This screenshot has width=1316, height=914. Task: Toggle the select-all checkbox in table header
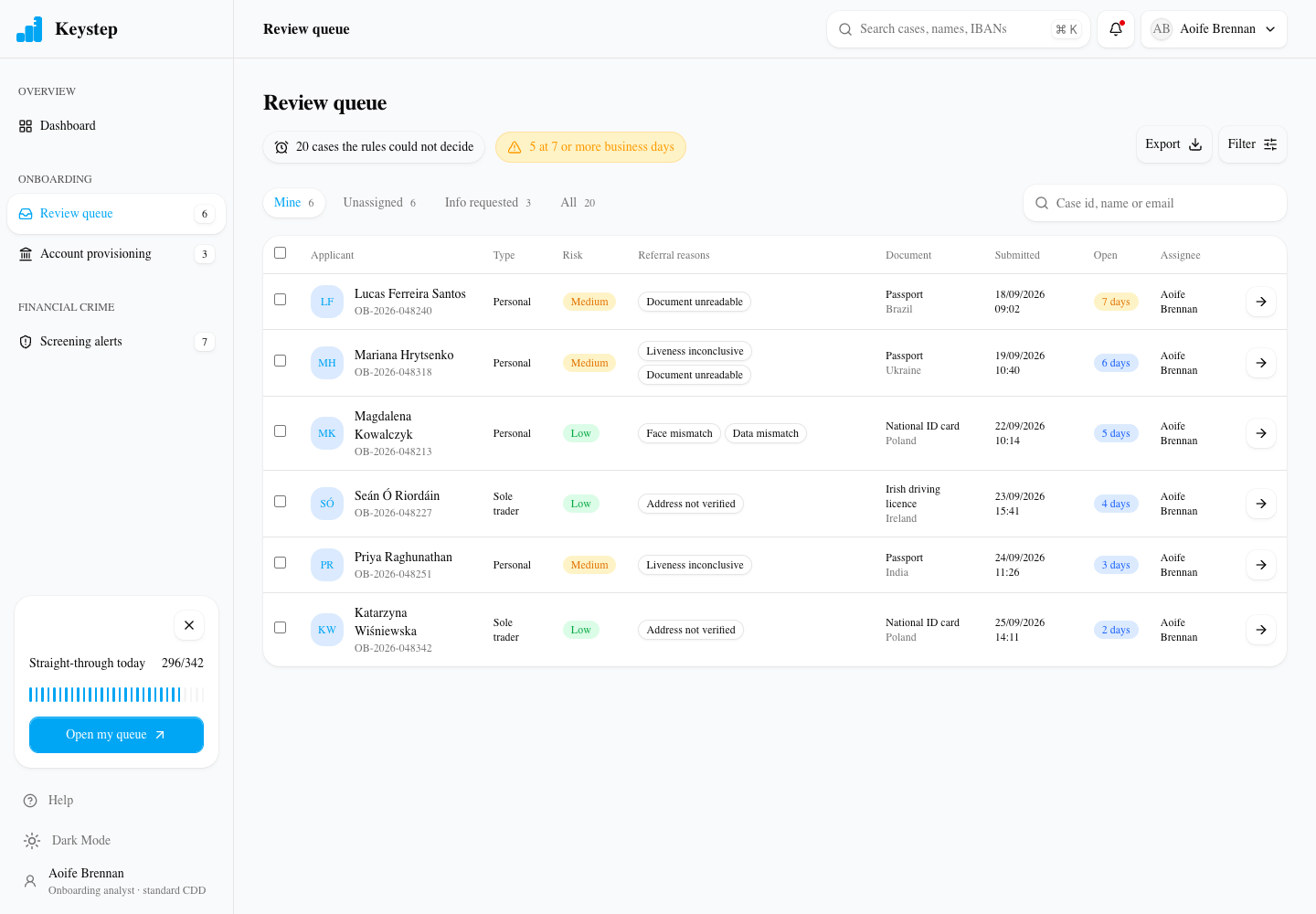[281, 253]
